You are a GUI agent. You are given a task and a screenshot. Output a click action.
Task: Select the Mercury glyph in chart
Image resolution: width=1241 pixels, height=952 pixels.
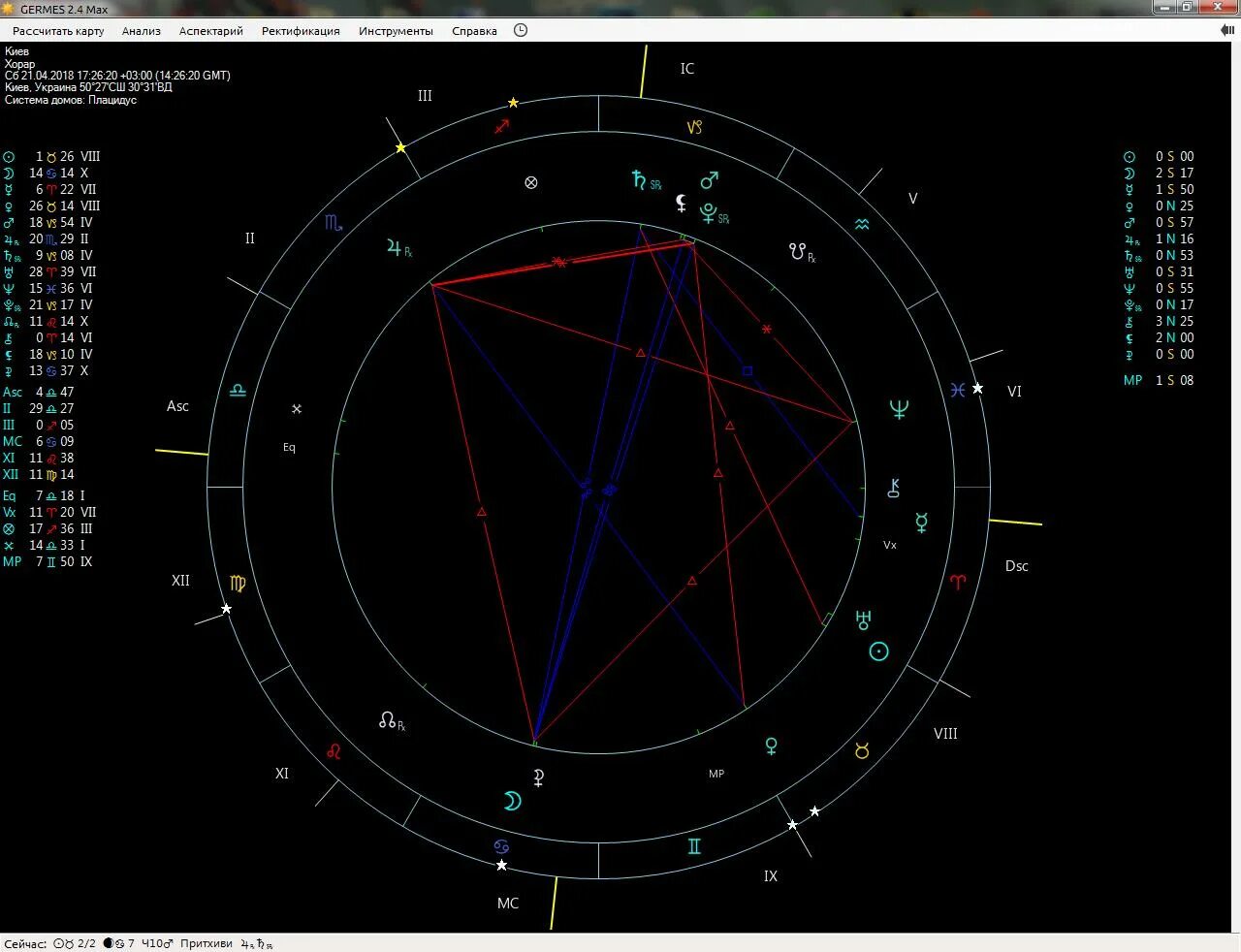(921, 523)
